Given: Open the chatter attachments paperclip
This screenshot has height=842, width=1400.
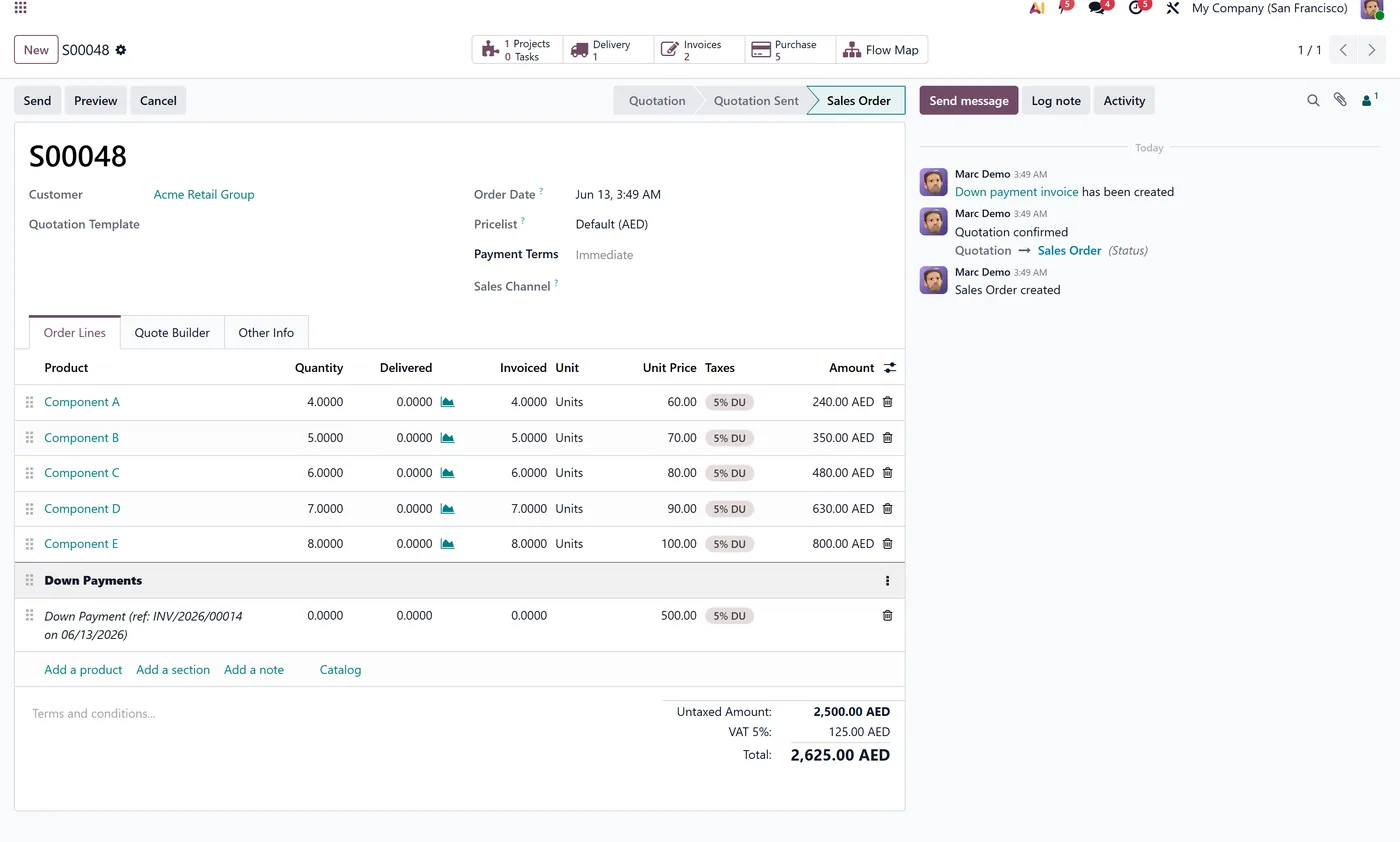Looking at the screenshot, I should (x=1340, y=100).
